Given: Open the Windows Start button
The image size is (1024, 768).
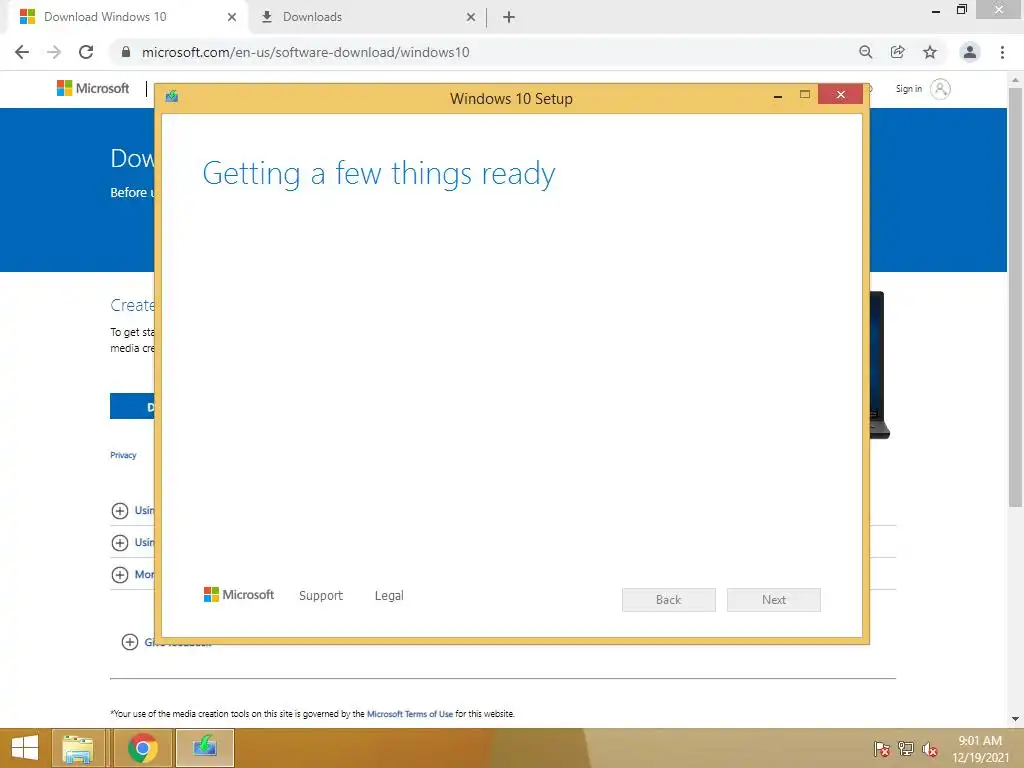Looking at the screenshot, I should (25, 748).
